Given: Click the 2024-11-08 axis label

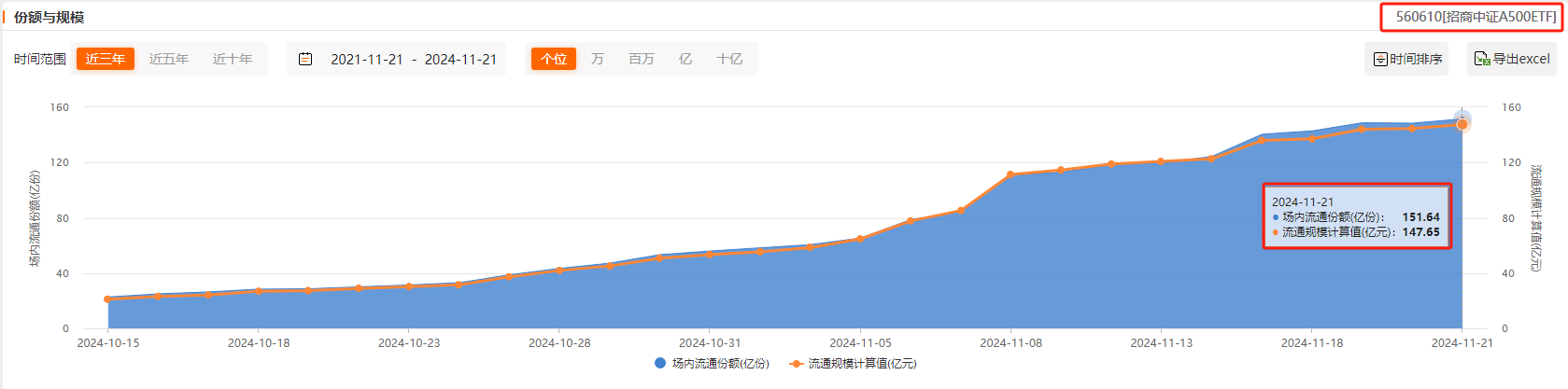Looking at the screenshot, I should [x=1010, y=343].
